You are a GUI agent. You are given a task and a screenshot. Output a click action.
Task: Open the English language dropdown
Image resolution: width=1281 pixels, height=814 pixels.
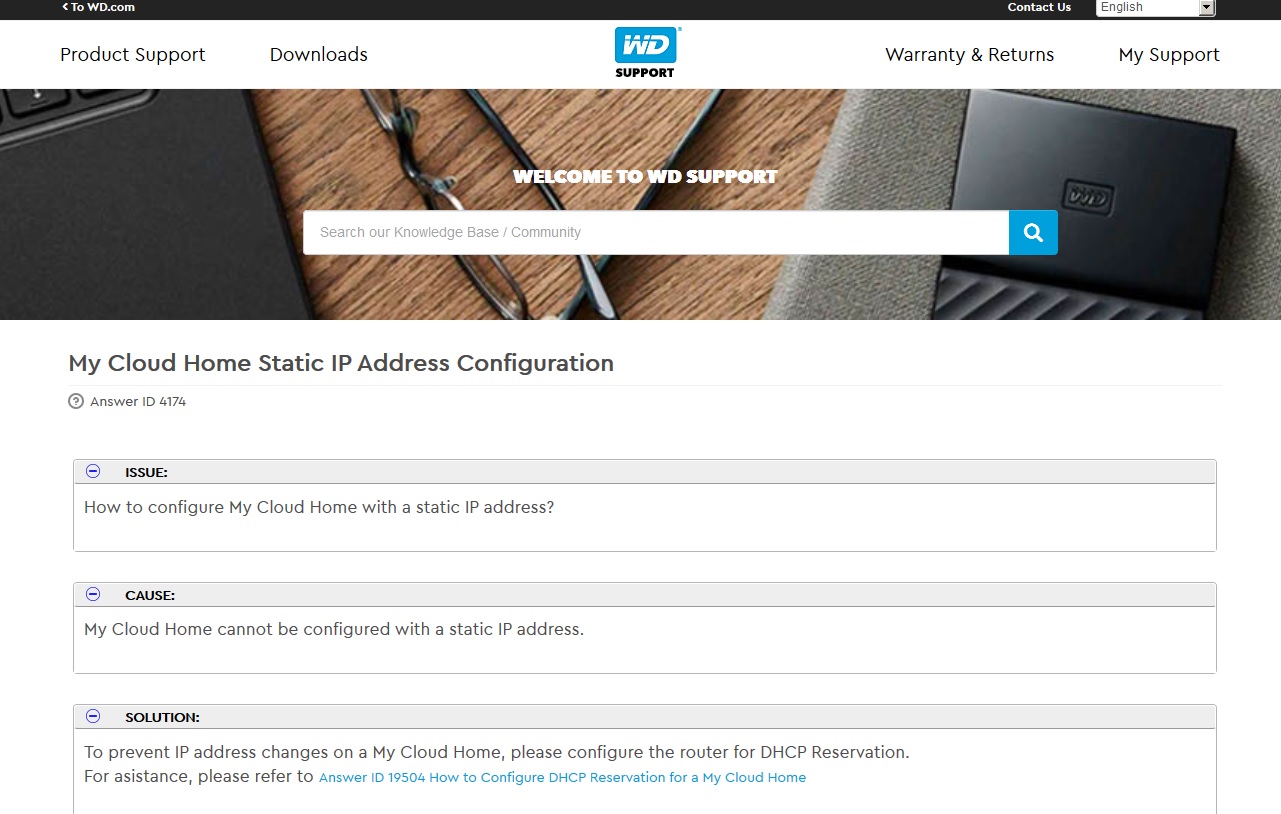point(1155,7)
